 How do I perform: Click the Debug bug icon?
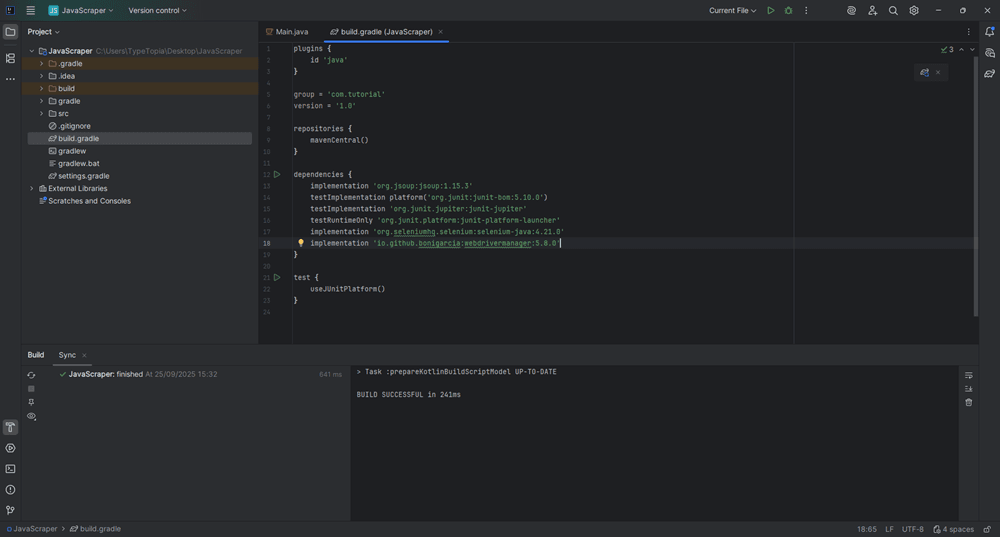(x=788, y=11)
